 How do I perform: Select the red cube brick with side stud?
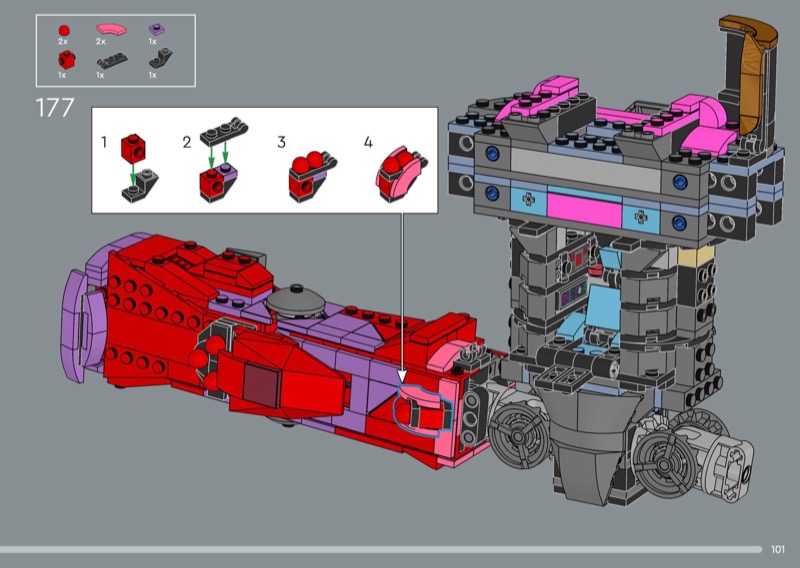[64, 61]
